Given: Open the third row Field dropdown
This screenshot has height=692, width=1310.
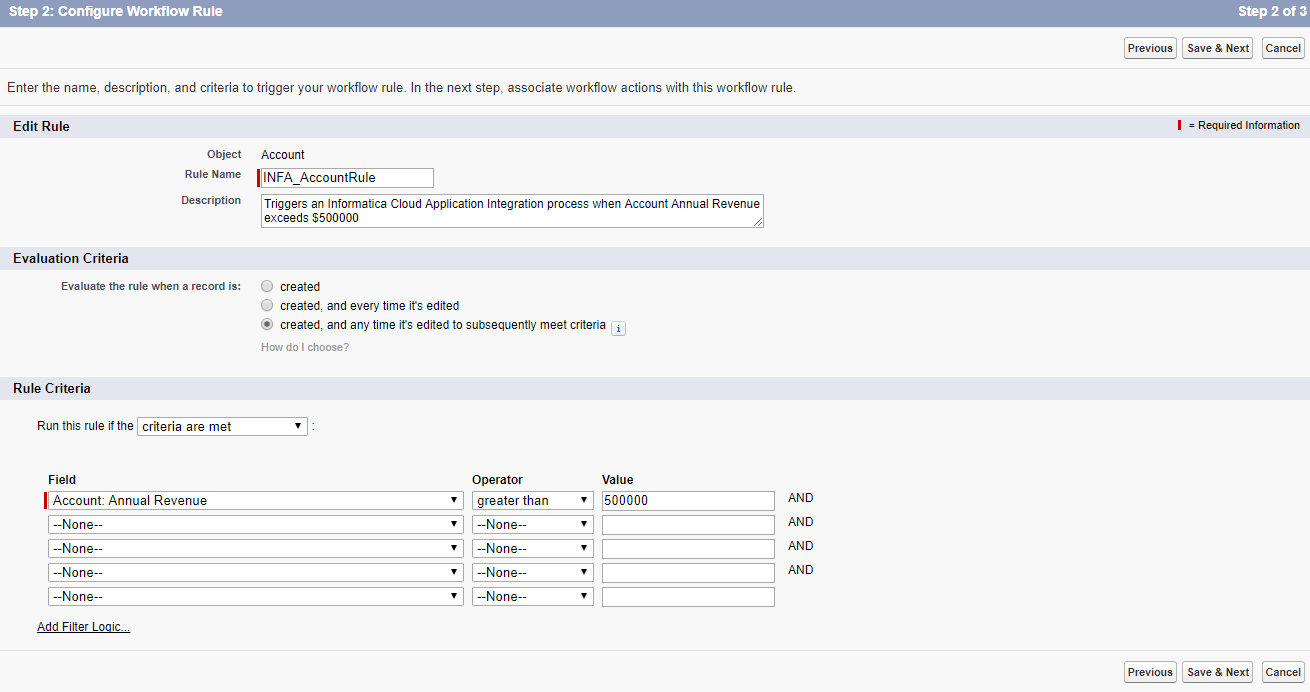Looking at the screenshot, I should tap(256, 548).
